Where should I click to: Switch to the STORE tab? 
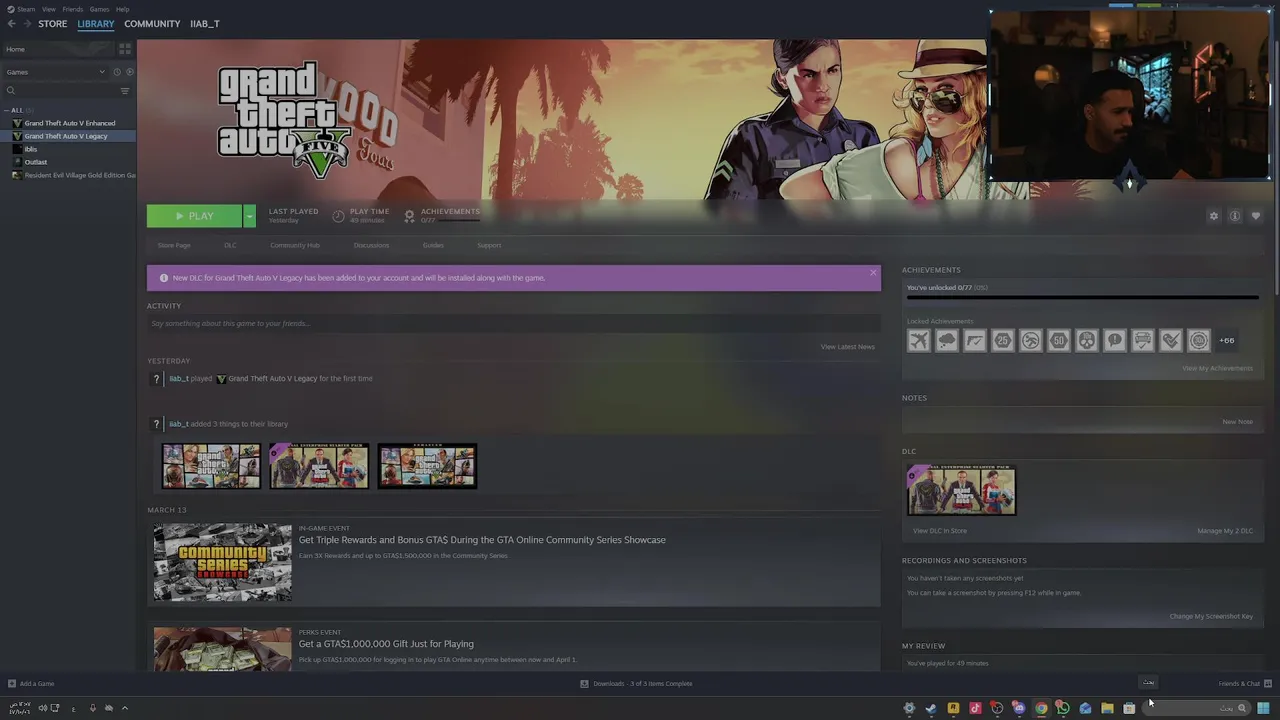[x=53, y=24]
